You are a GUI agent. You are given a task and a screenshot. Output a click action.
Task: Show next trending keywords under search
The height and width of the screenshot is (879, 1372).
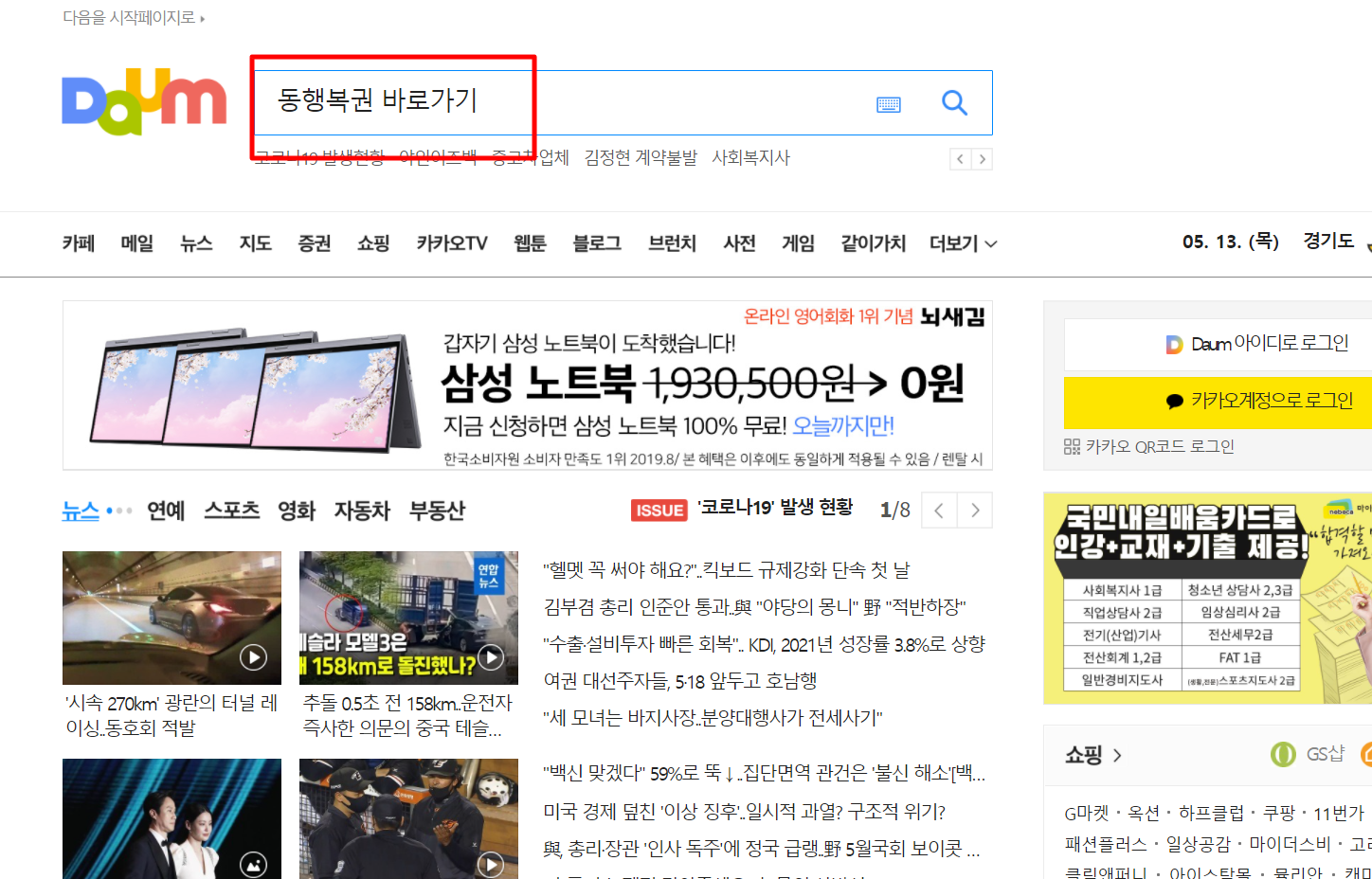tap(983, 159)
